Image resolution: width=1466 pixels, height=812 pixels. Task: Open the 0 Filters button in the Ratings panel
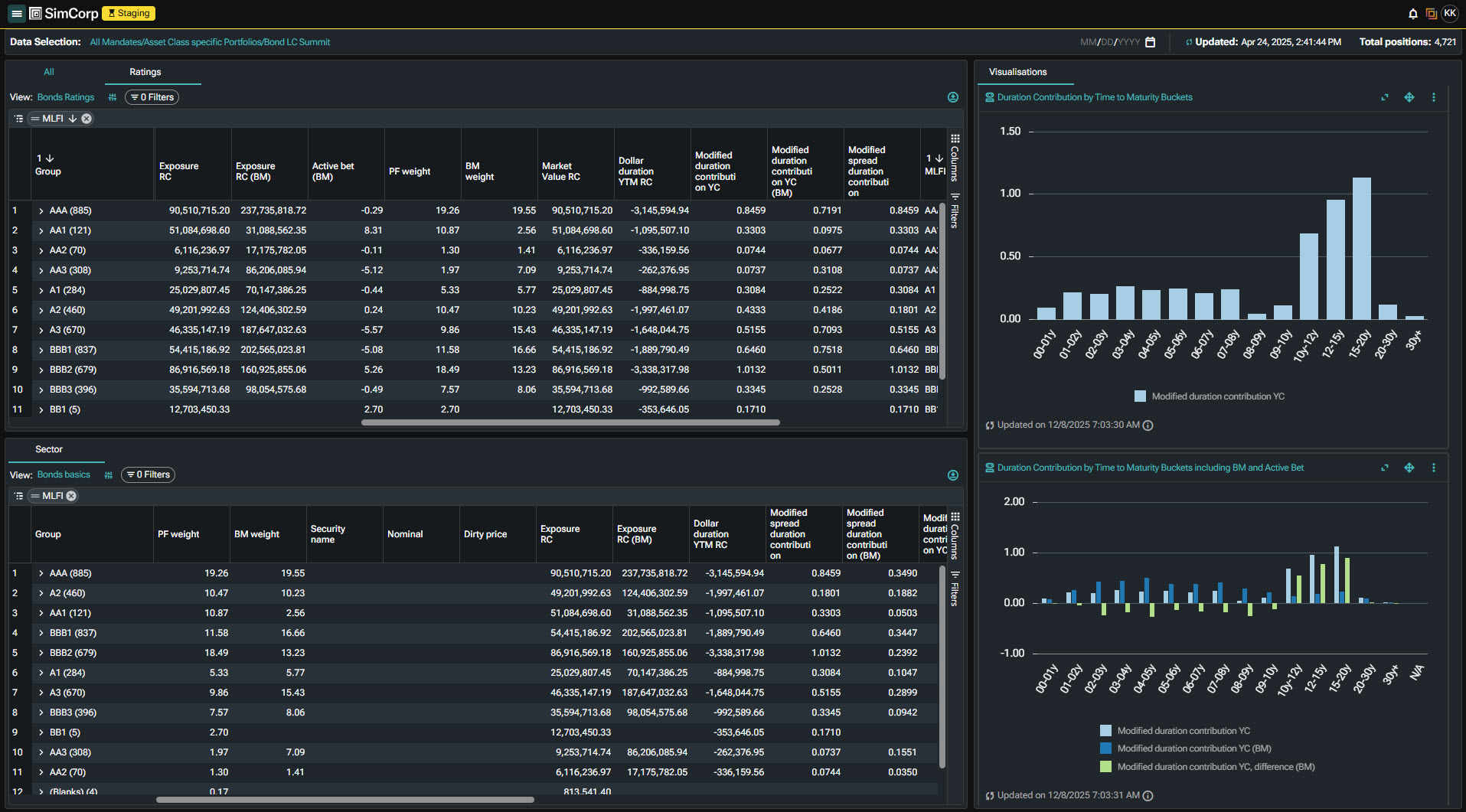click(152, 97)
